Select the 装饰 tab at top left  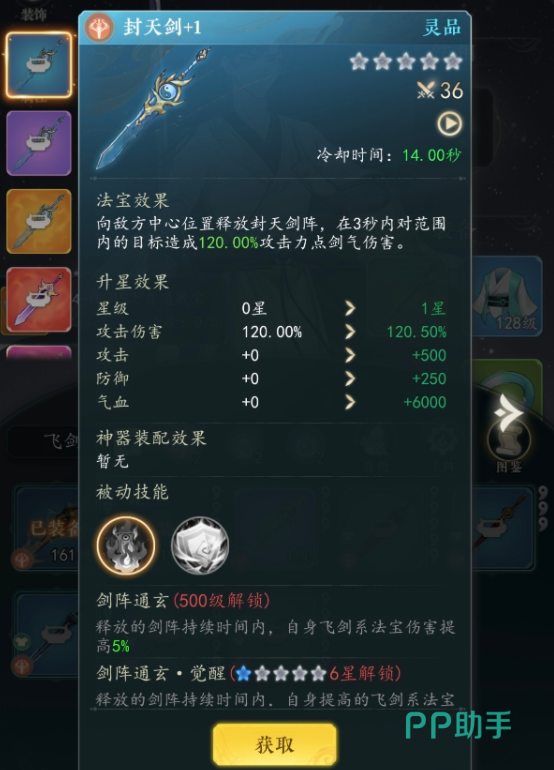(33, 14)
